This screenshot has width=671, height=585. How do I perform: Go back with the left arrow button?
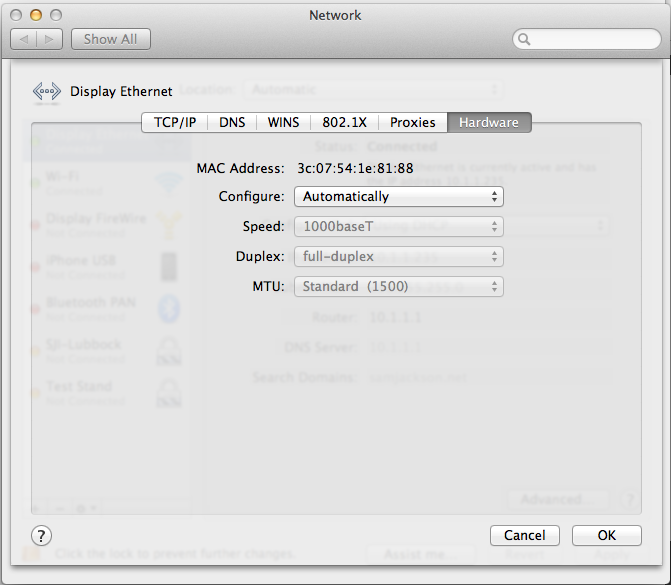pyautogui.click(x=24, y=39)
